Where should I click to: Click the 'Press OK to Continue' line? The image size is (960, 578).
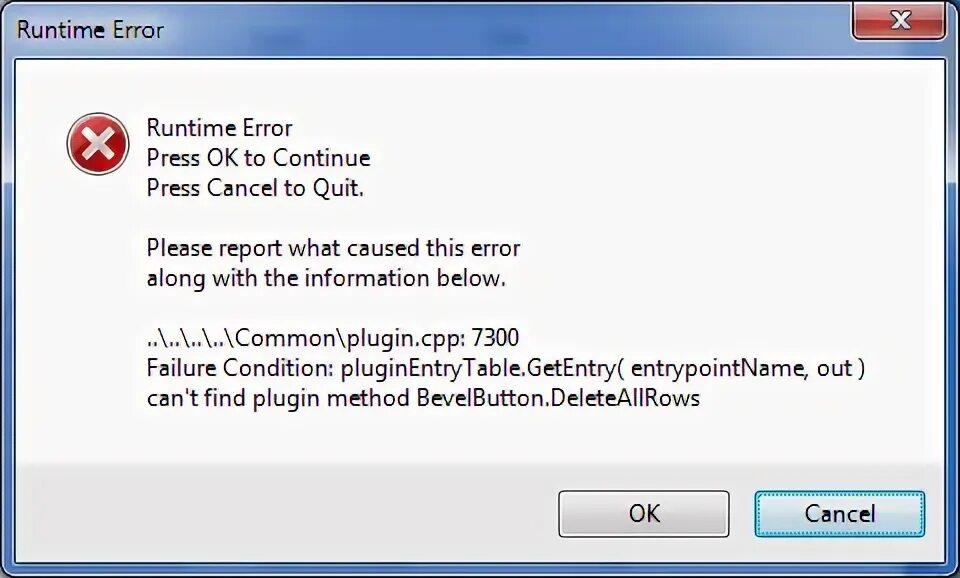(x=258, y=158)
